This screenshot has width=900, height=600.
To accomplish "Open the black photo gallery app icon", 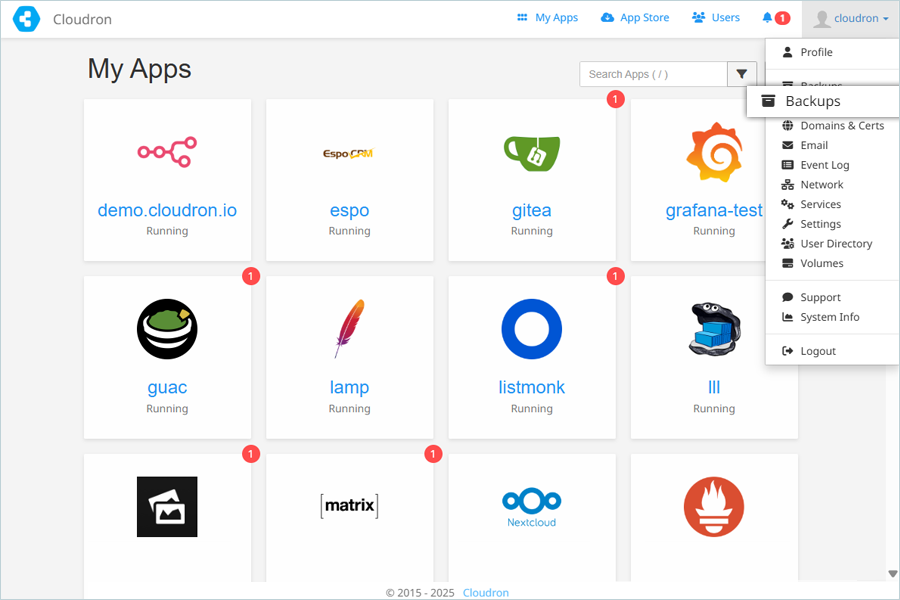I will [167, 507].
